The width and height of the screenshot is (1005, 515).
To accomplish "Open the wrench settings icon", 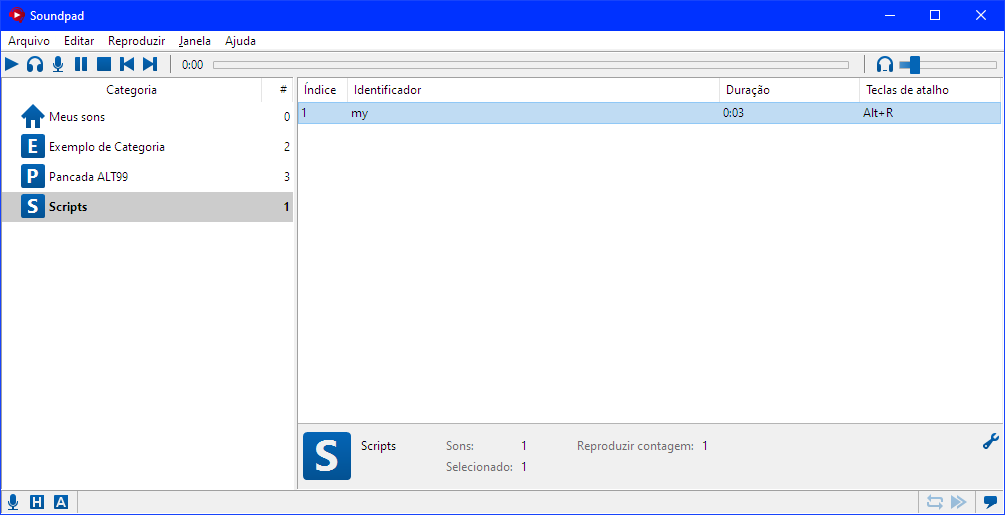I will [x=990, y=441].
